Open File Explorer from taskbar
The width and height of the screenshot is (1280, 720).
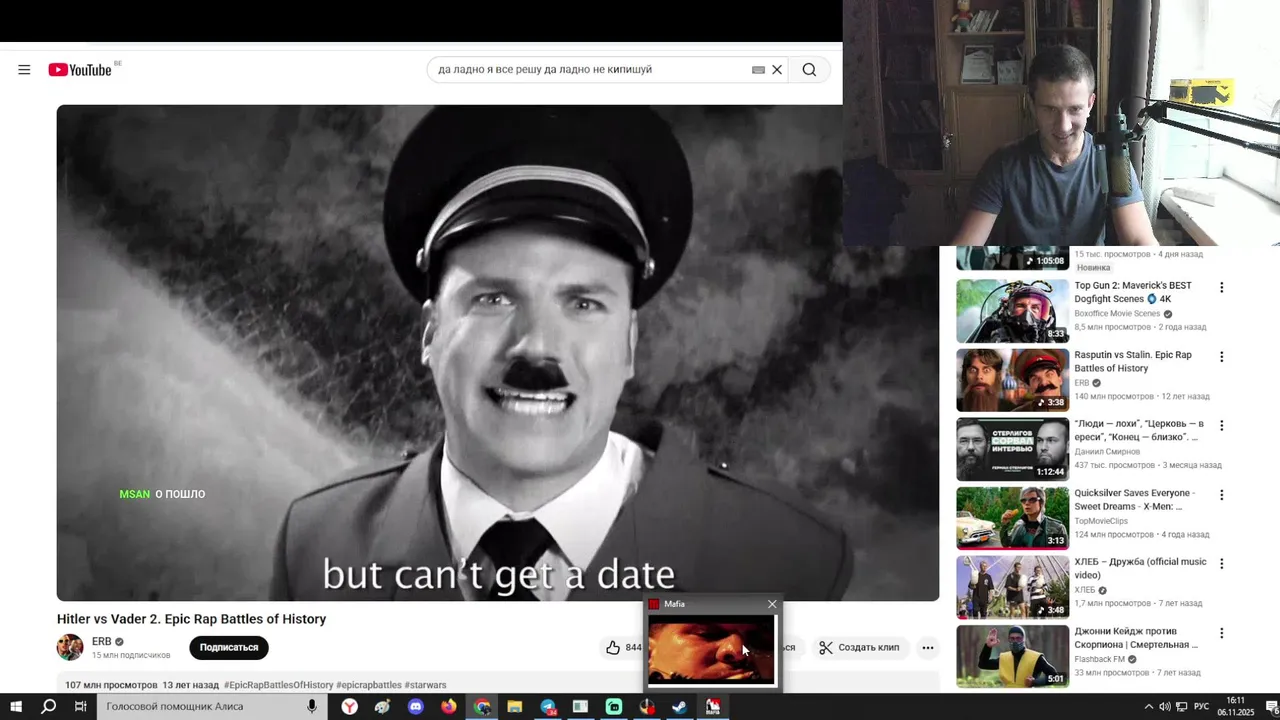[514, 707]
